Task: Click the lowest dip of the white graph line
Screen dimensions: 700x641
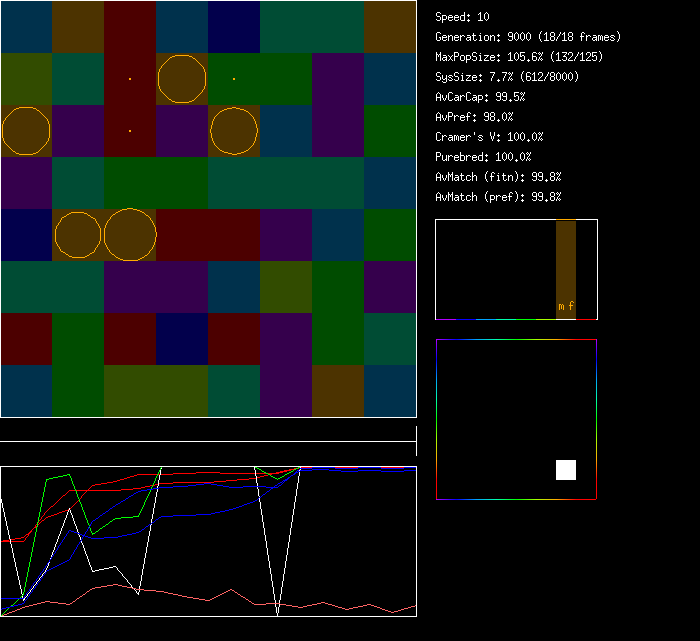Action: coord(277,607)
